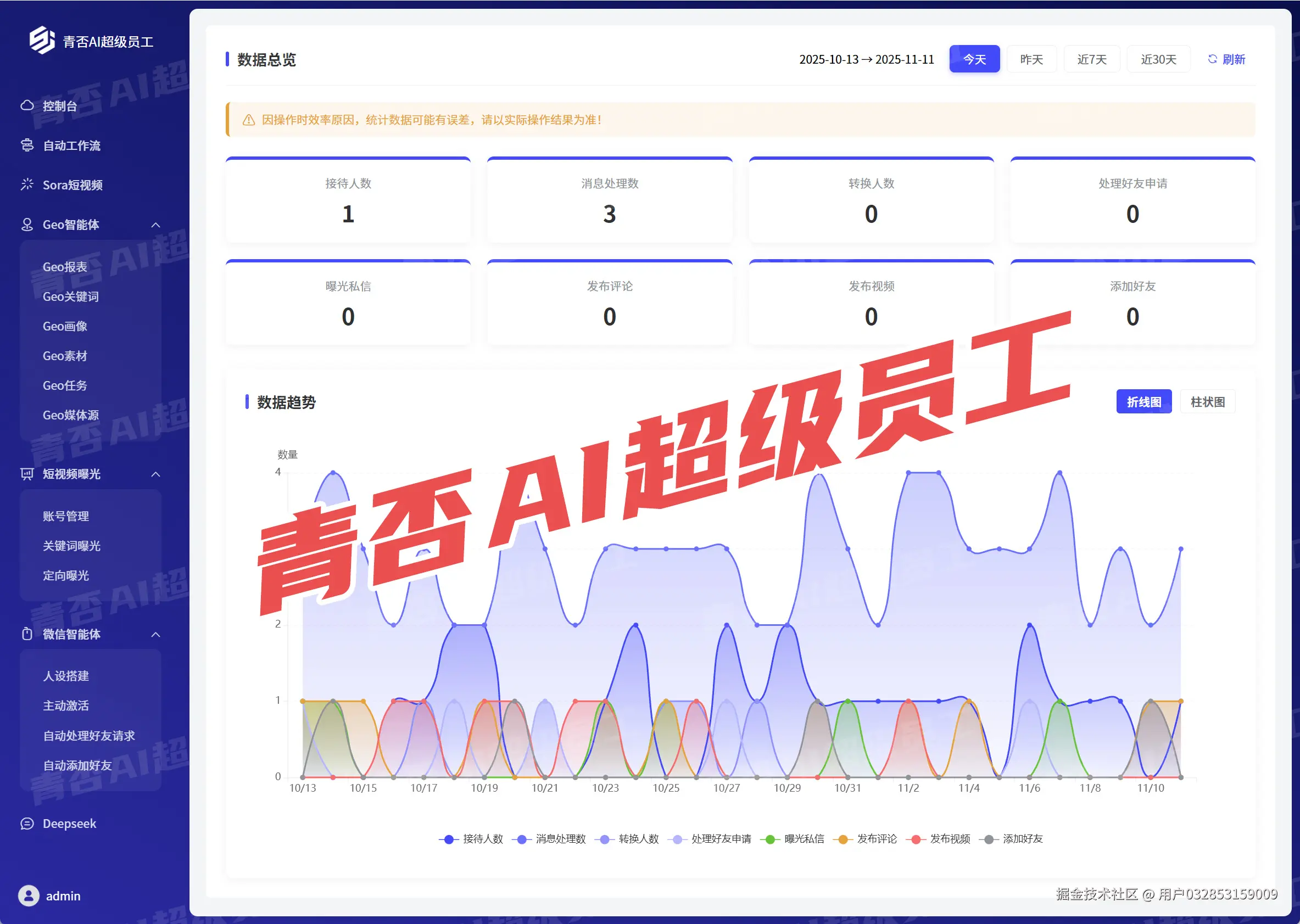Click the 青否AI超级员工 logo icon

[x=42, y=41]
